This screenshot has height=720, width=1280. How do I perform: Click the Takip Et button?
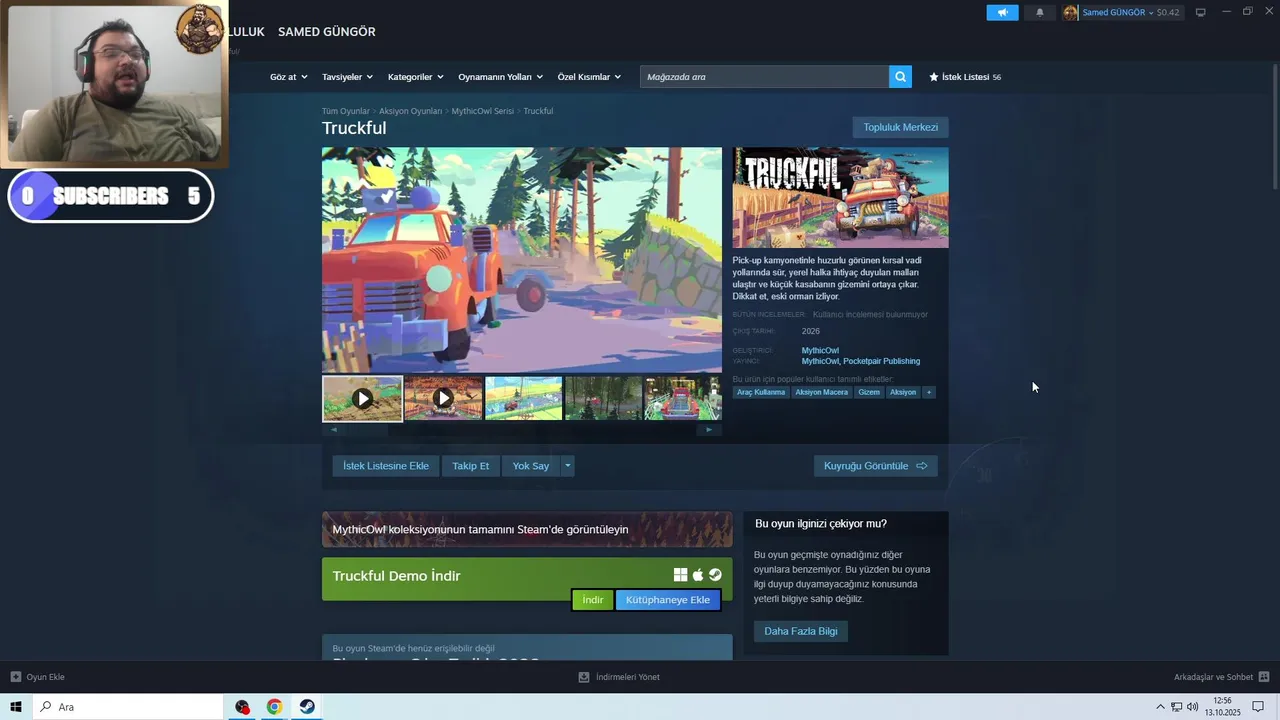(470, 466)
